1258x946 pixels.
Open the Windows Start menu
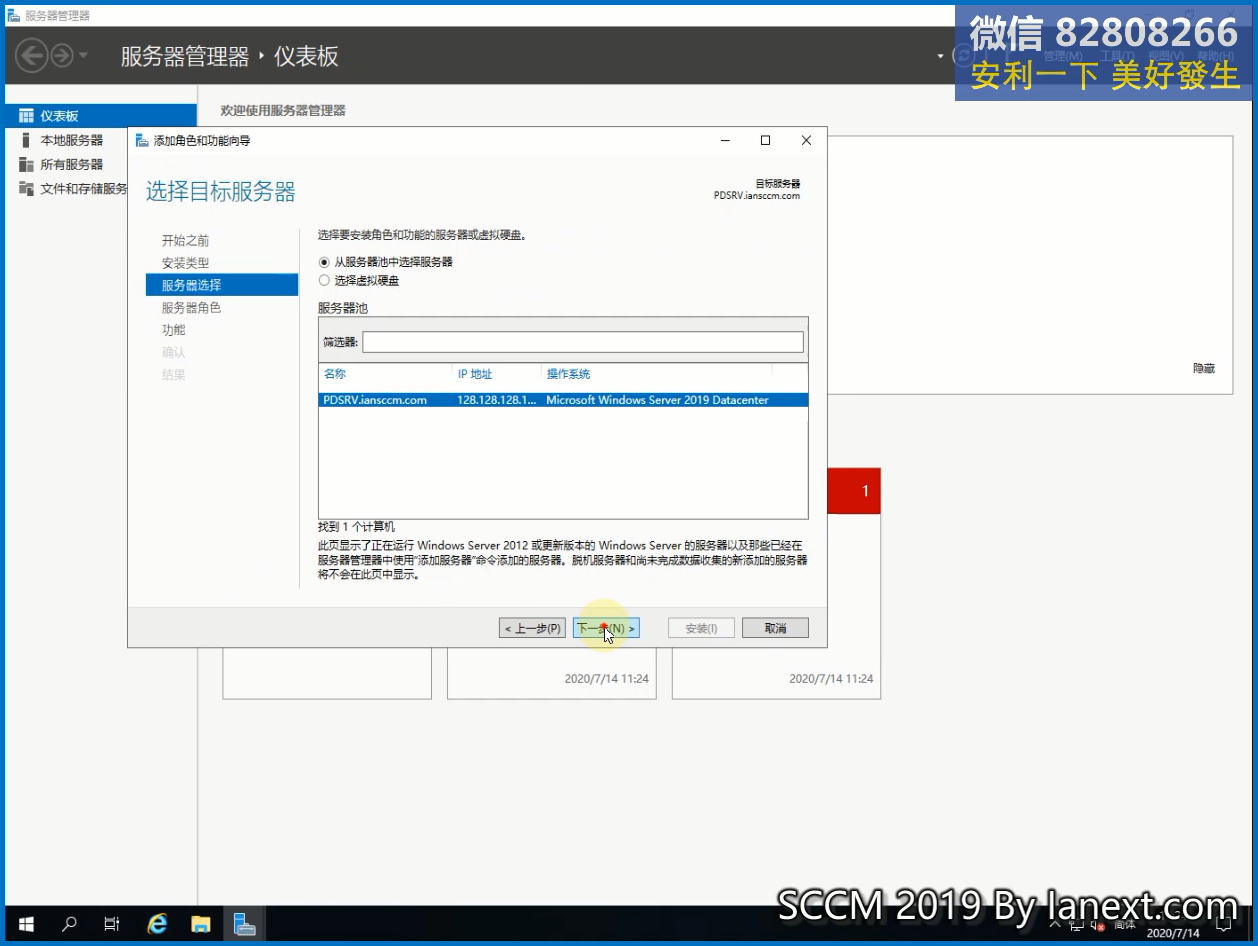coord(26,924)
